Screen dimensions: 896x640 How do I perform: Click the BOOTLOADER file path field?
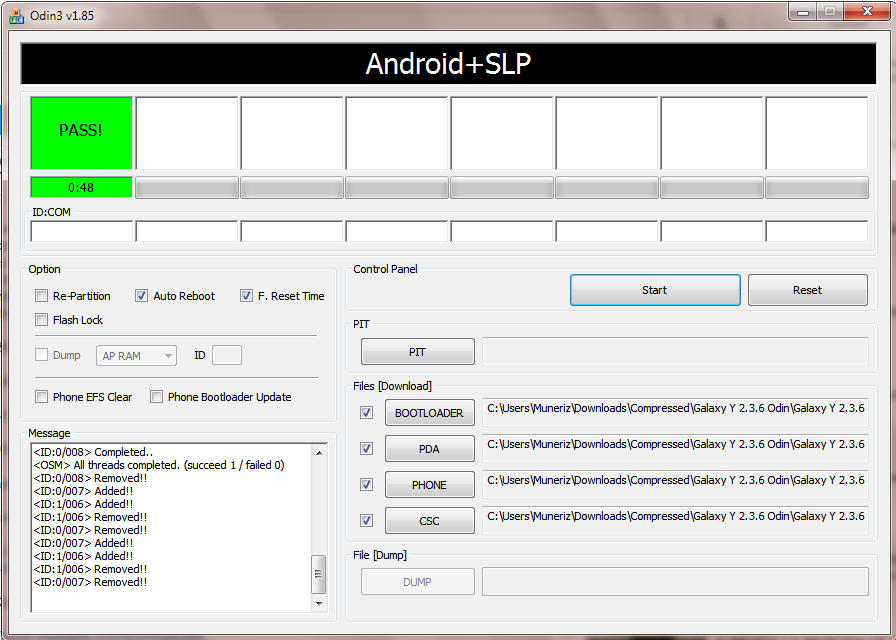pyautogui.click(x=675, y=412)
